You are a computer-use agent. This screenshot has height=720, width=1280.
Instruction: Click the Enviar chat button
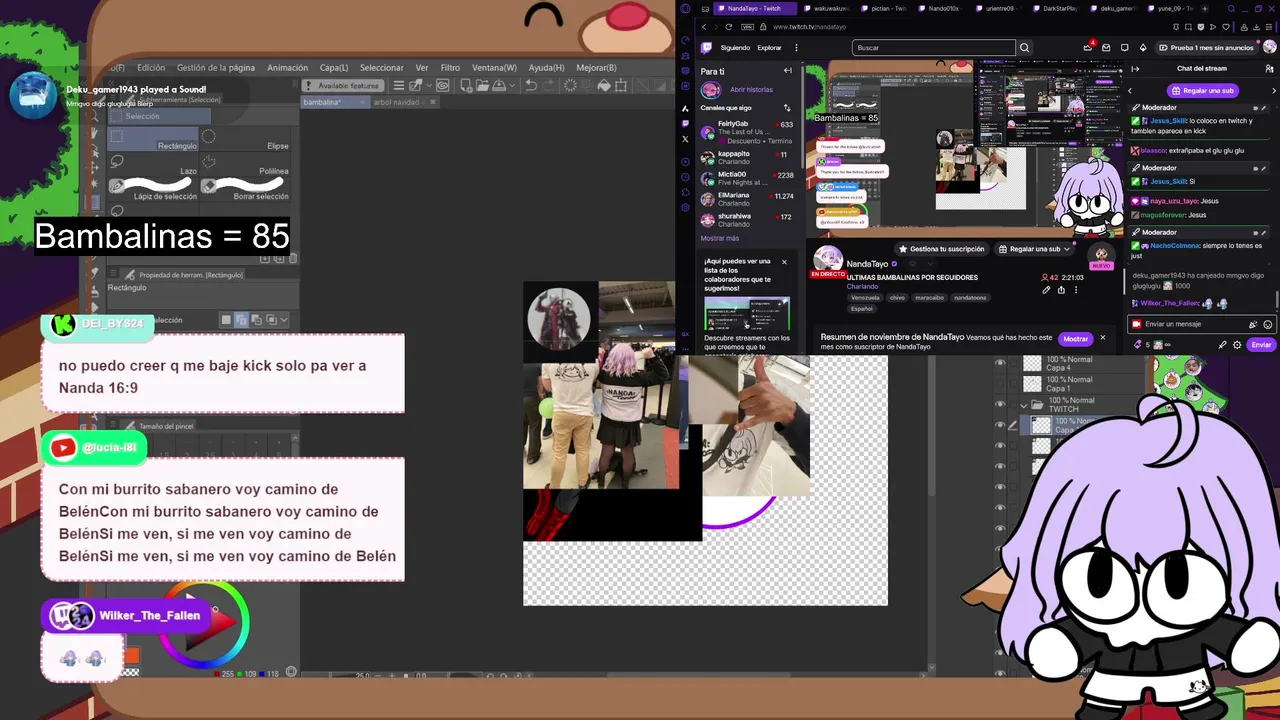[1261, 345]
